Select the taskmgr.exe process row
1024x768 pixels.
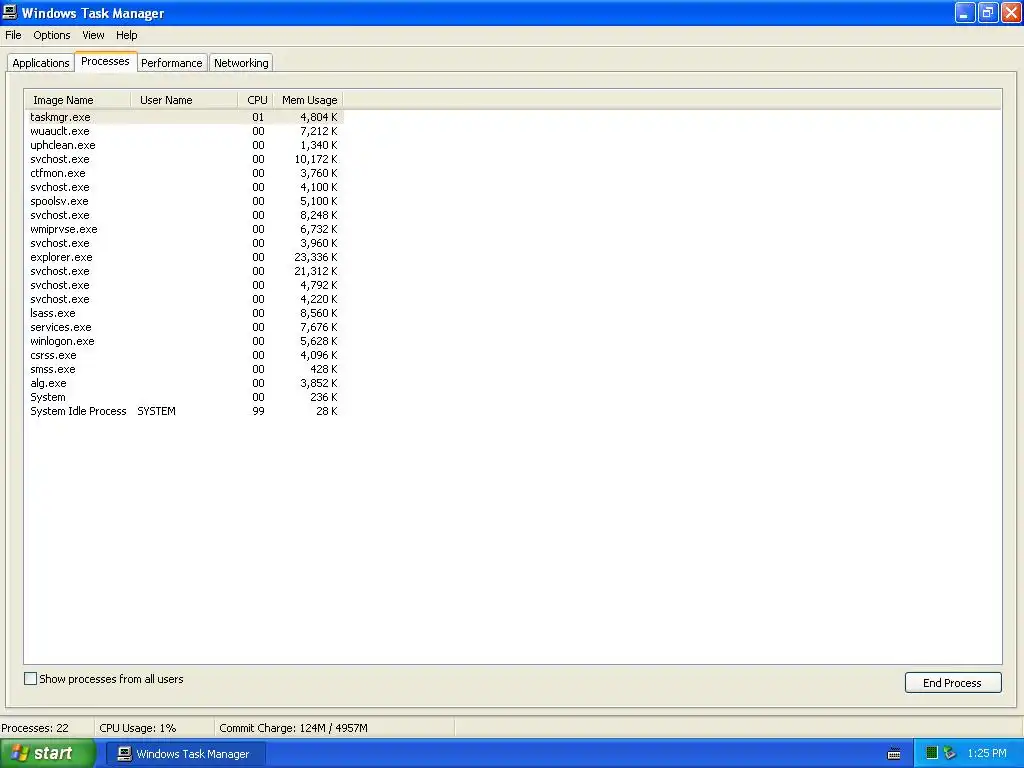[x=184, y=117]
